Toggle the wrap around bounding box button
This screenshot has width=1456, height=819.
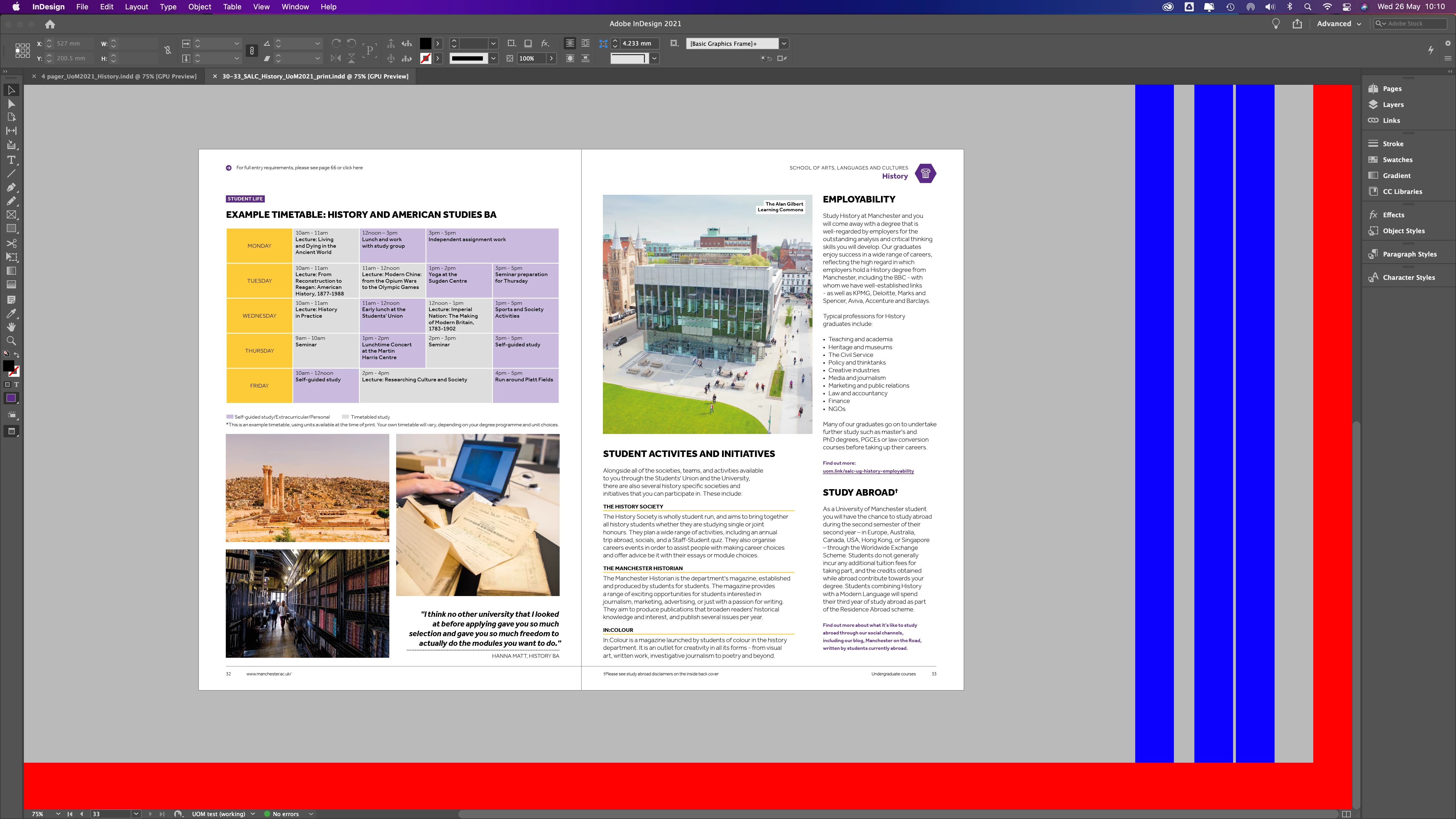coord(585,44)
